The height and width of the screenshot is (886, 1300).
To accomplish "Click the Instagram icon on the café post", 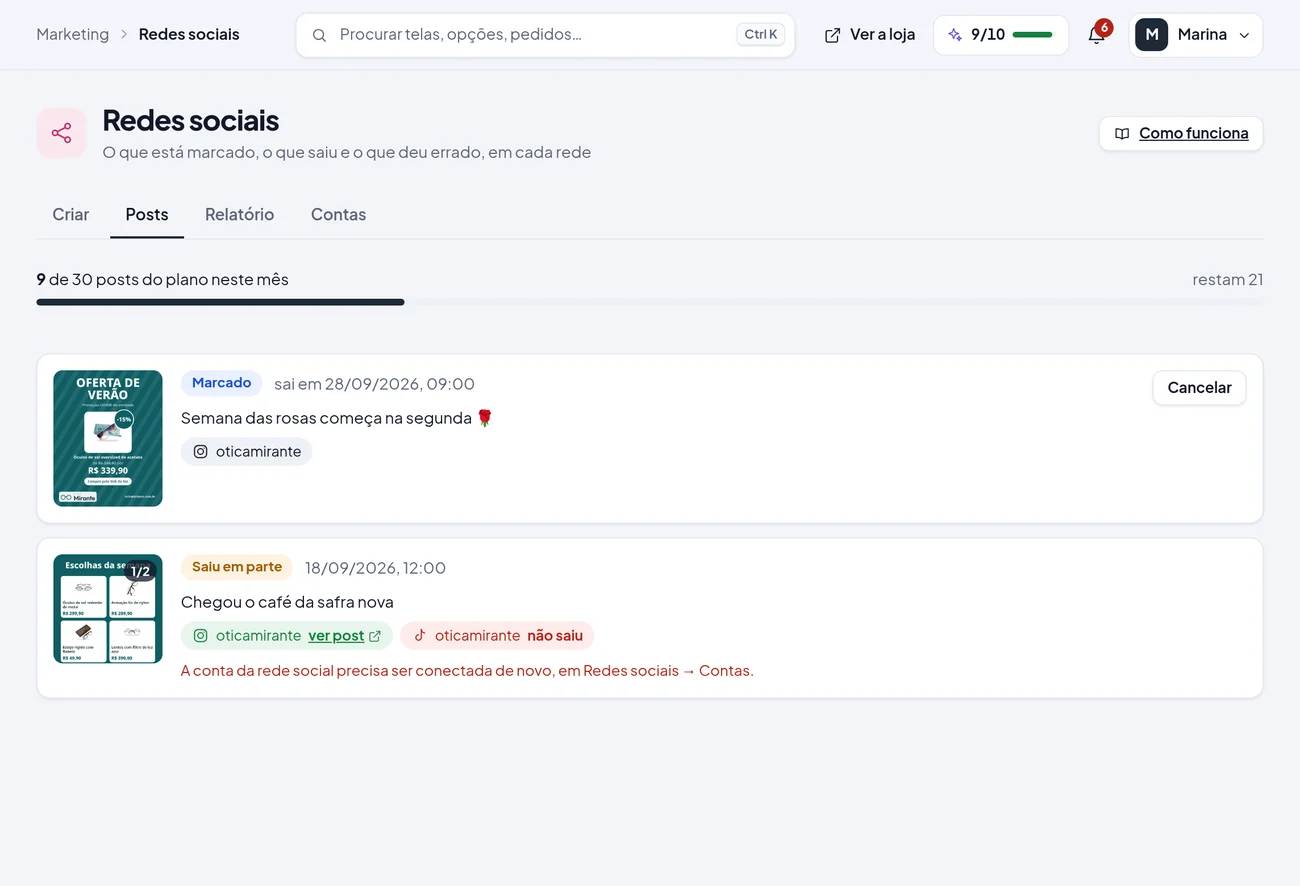I will pos(200,636).
